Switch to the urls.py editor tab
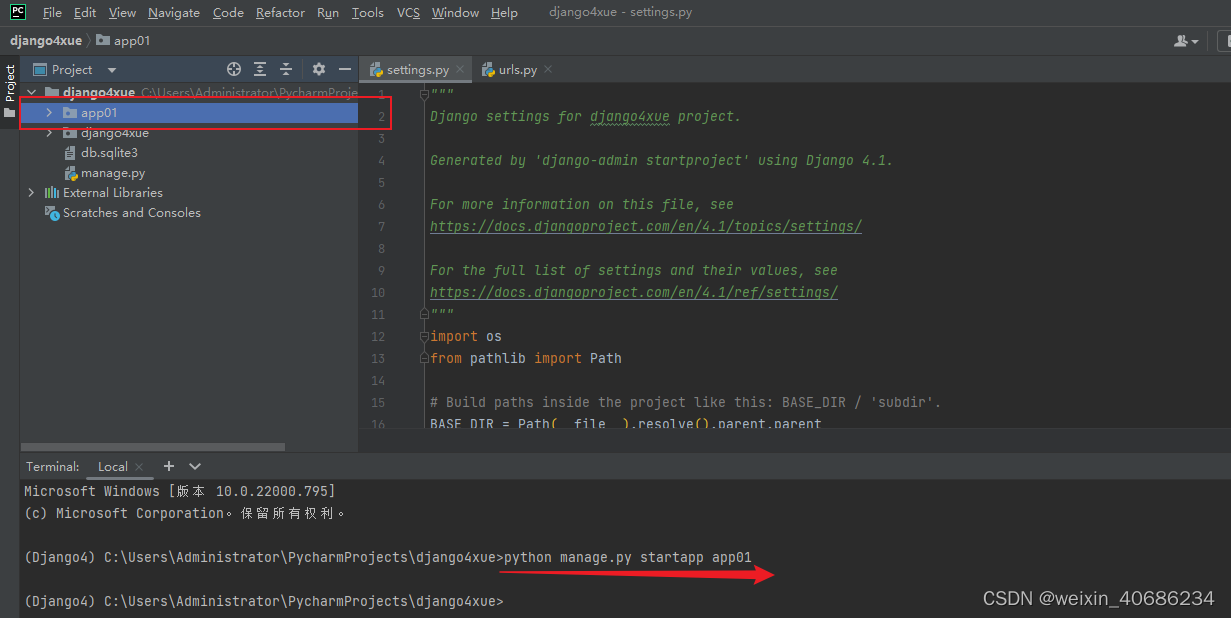The width and height of the screenshot is (1231, 618). [x=518, y=70]
